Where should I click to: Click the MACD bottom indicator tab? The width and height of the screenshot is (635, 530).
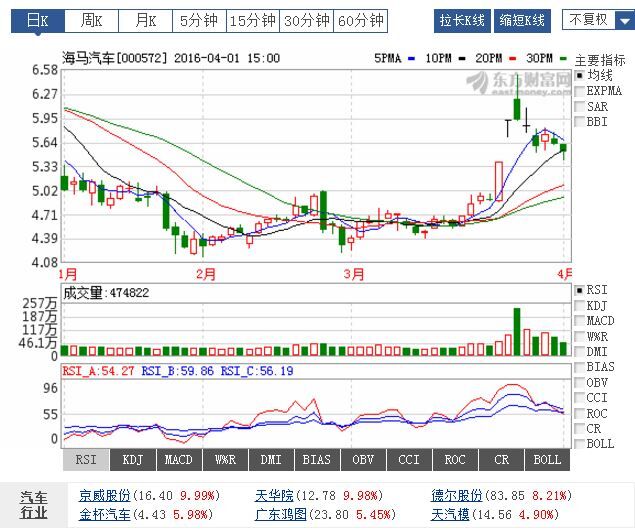pyautogui.click(x=179, y=460)
